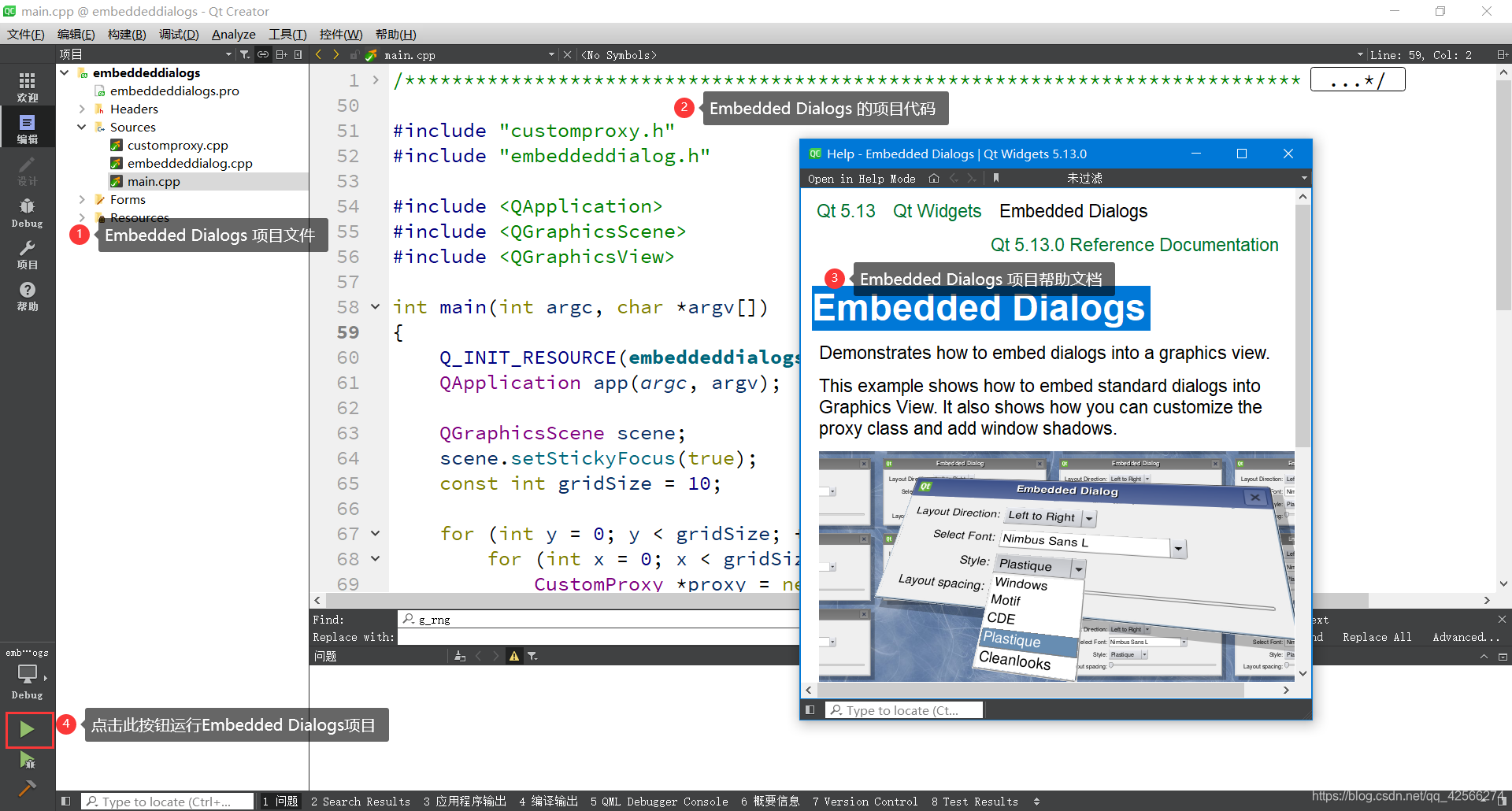
Task: Open the 工具(T) menu
Action: [287, 34]
